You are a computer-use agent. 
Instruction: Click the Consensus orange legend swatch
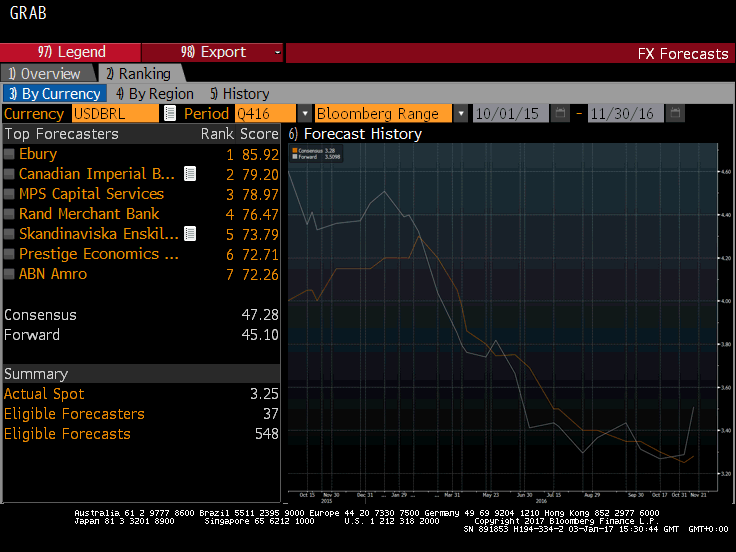tap(295, 151)
